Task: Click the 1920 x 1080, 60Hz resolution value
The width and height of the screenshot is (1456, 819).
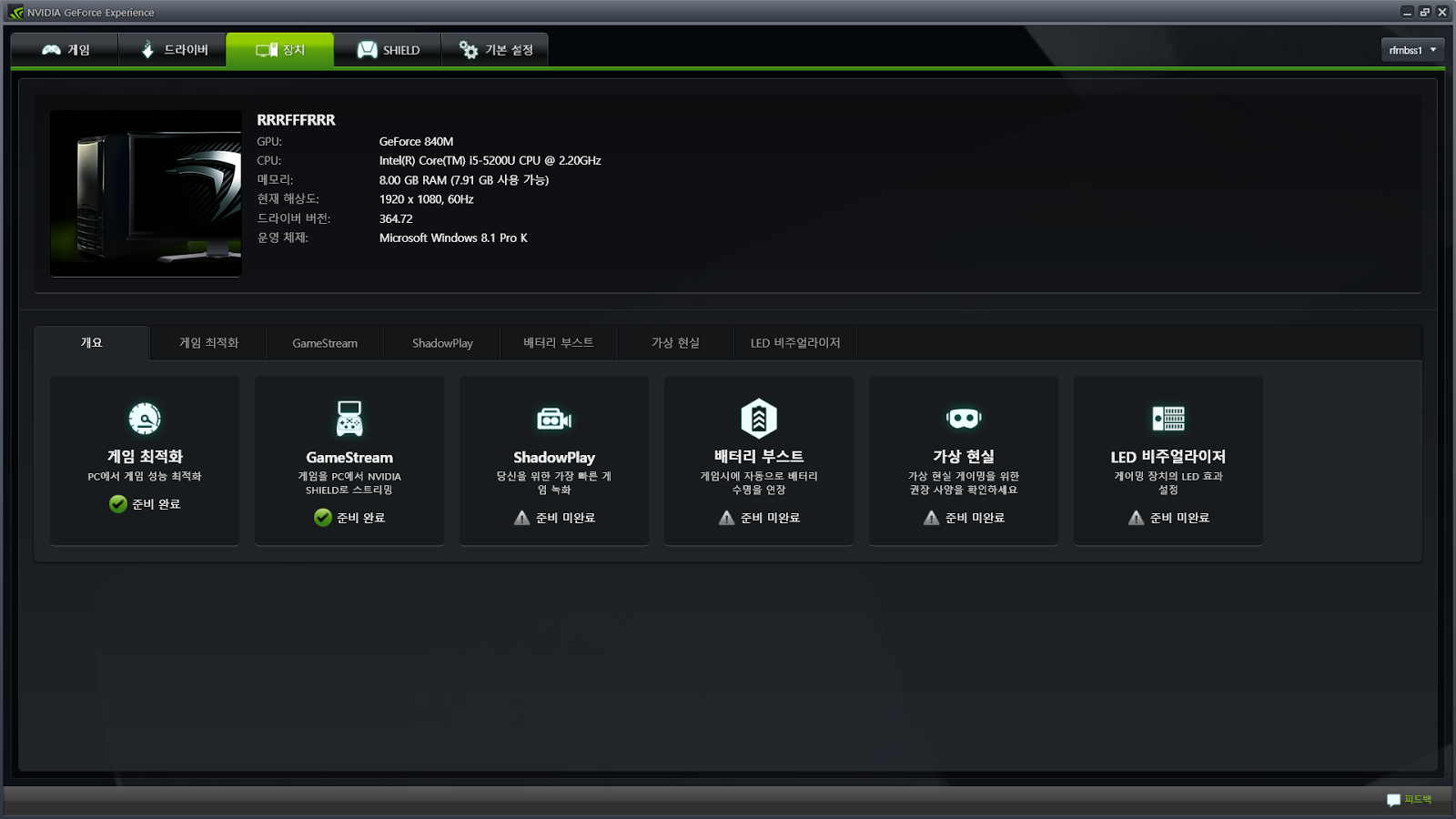Action: click(427, 199)
